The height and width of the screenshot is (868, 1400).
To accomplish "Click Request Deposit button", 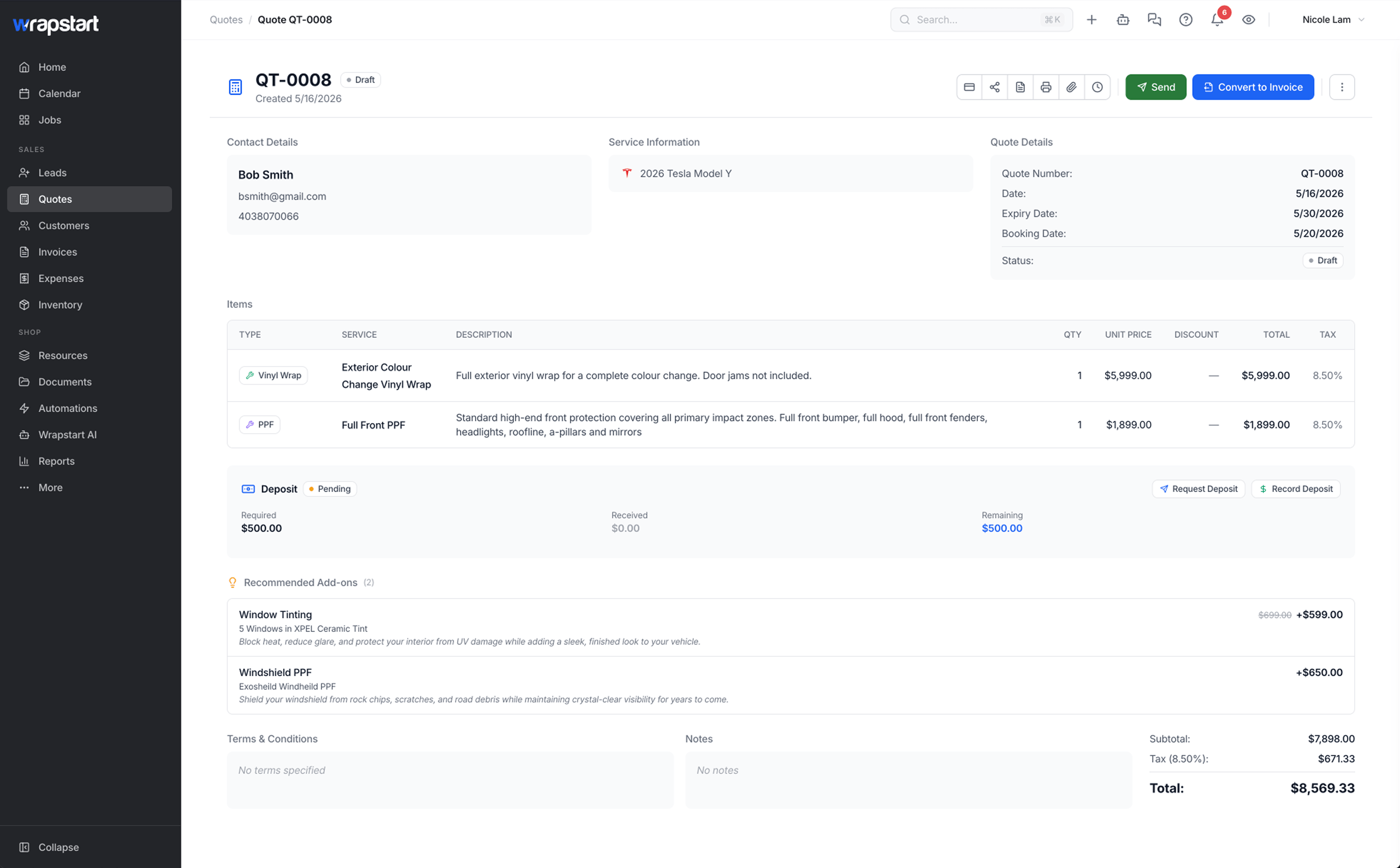I will pyautogui.click(x=1198, y=489).
